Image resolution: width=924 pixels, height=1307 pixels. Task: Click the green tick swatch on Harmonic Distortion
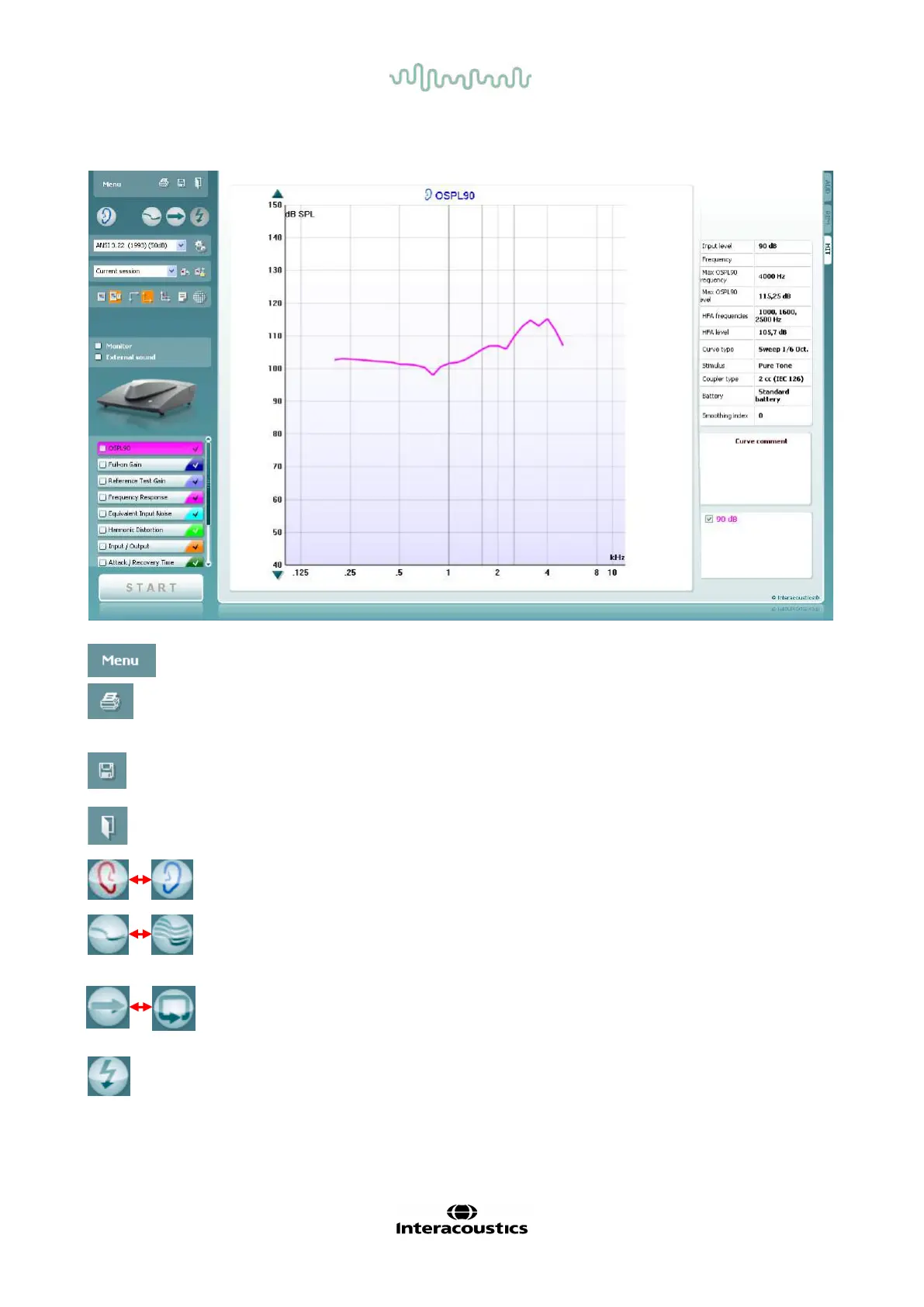[x=195, y=530]
